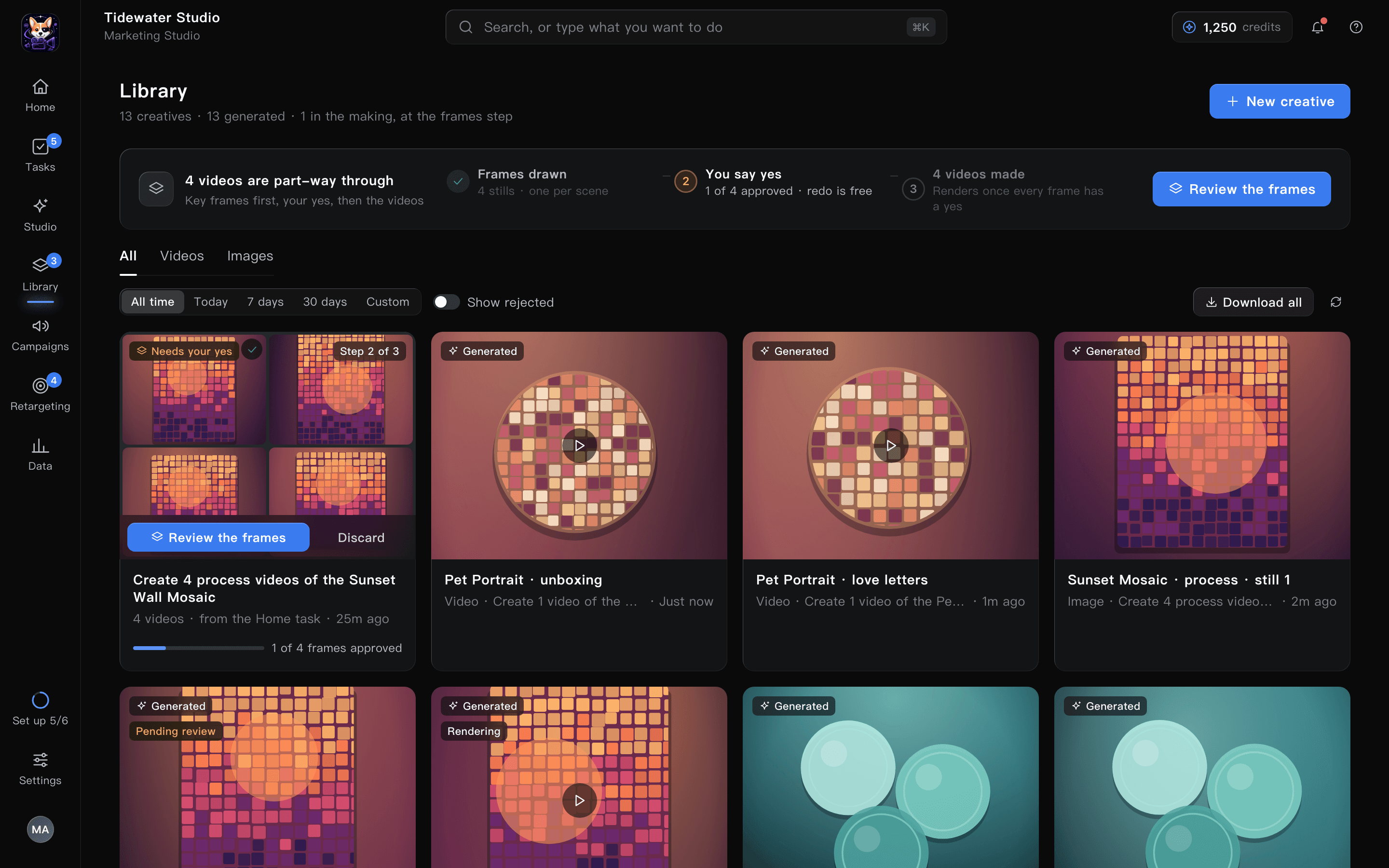Focus the search input field
The height and width of the screenshot is (868, 1389).
(695, 27)
